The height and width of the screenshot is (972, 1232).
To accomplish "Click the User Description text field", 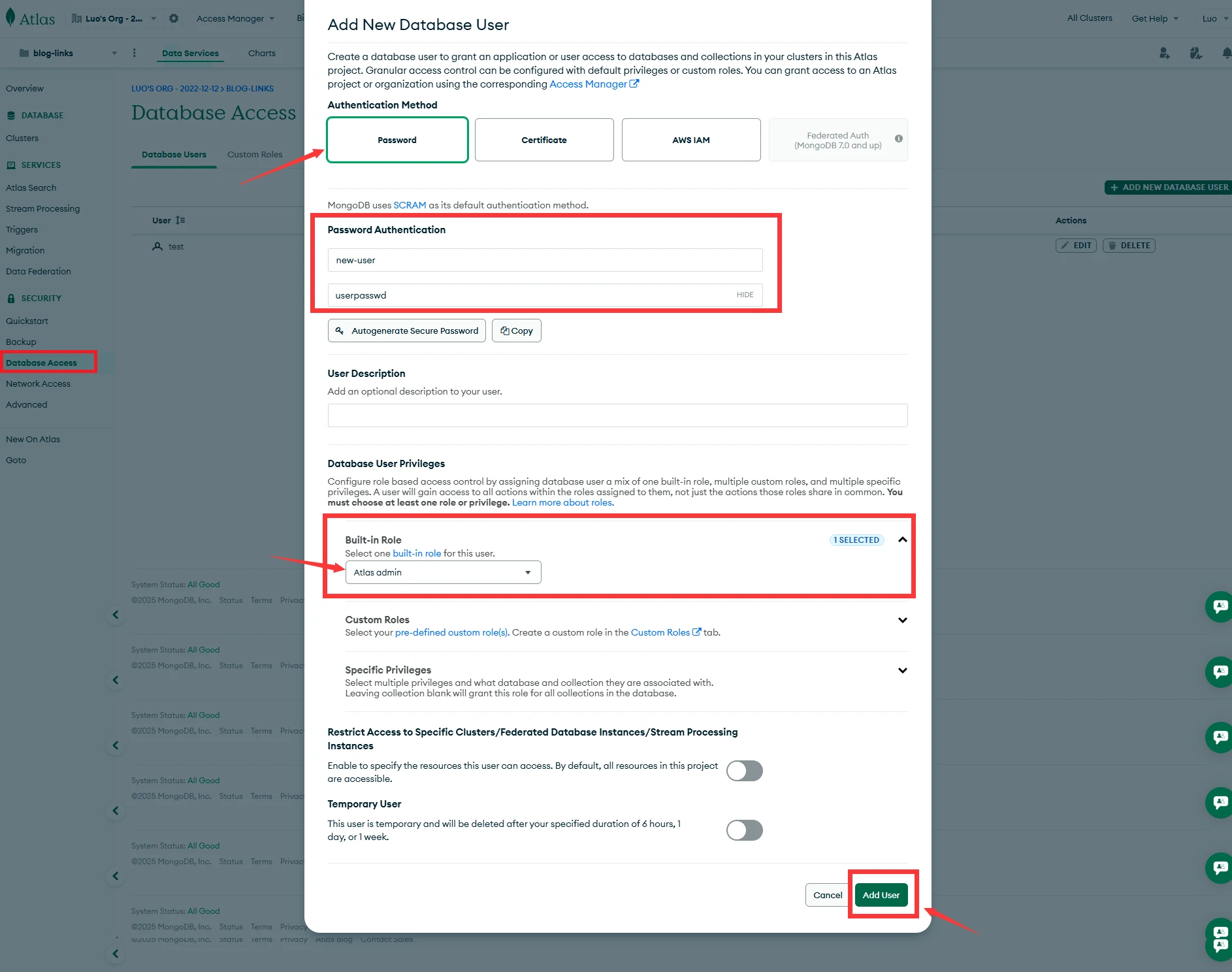I will (617, 415).
